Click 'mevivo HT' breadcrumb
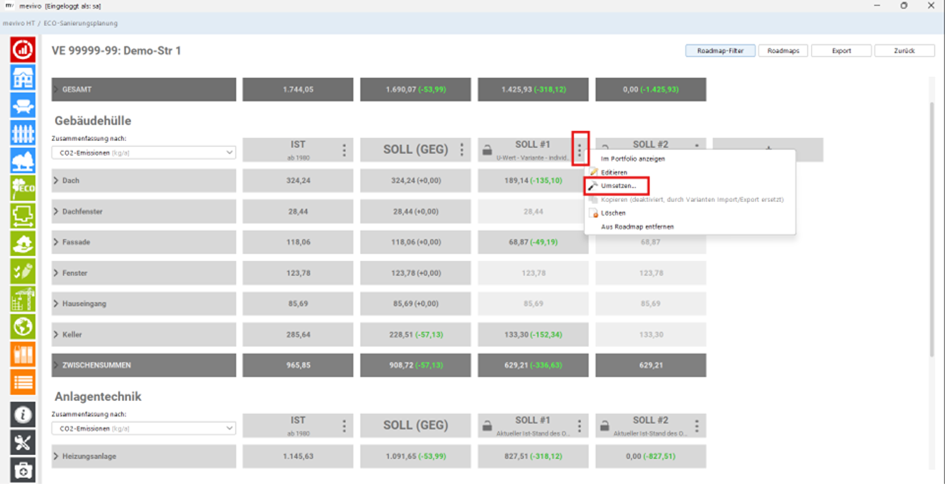The width and height of the screenshot is (945, 485). coord(20,23)
